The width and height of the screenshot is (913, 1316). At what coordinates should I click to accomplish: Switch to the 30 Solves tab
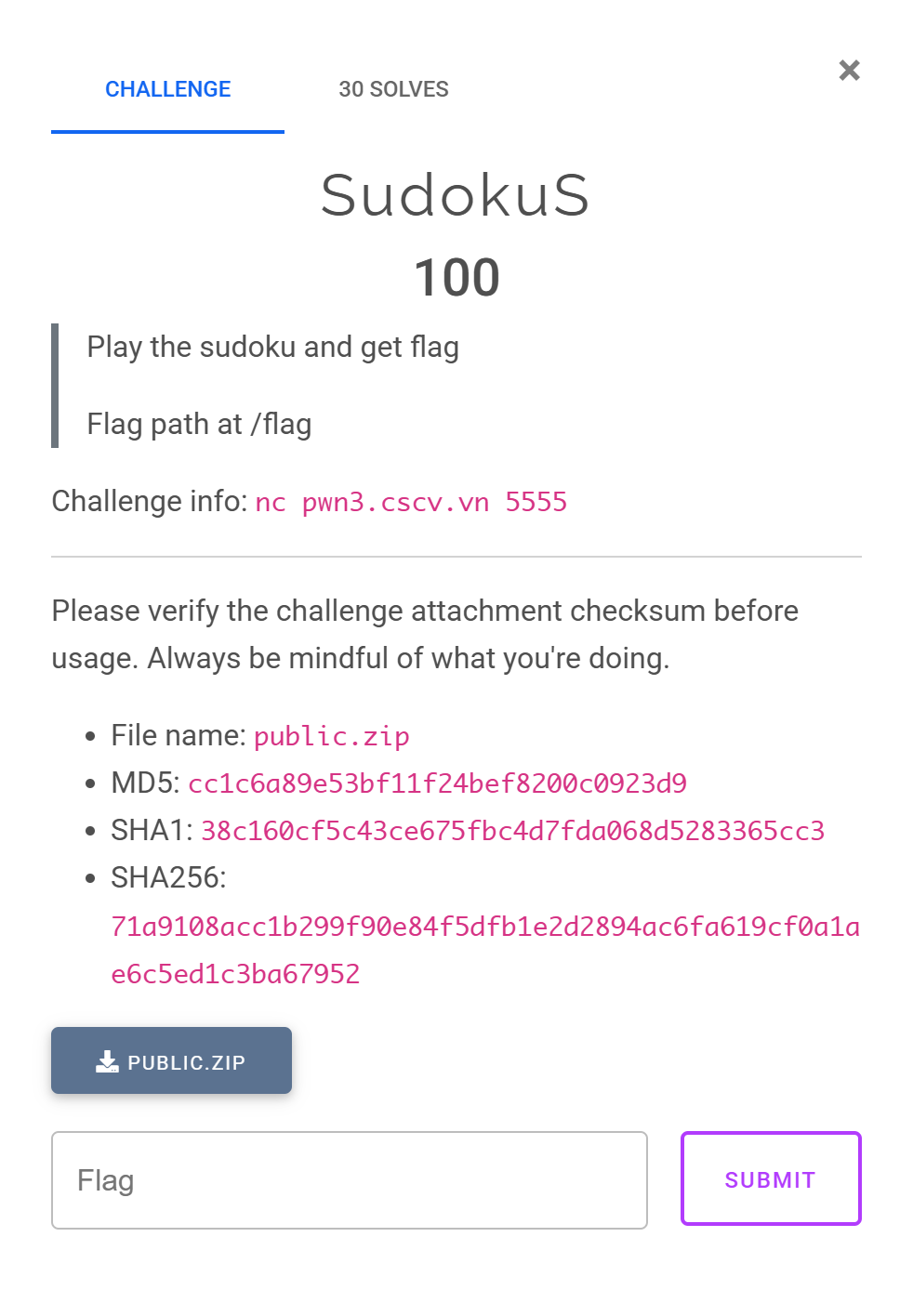pyautogui.click(x=393, y=89)
